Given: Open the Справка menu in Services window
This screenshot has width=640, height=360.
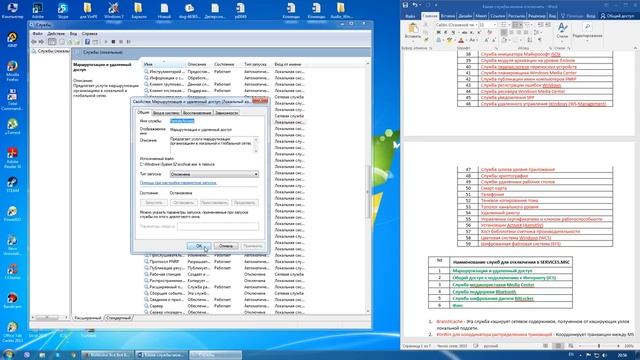Looking at the screenshot, I should (x=89, y=33).
